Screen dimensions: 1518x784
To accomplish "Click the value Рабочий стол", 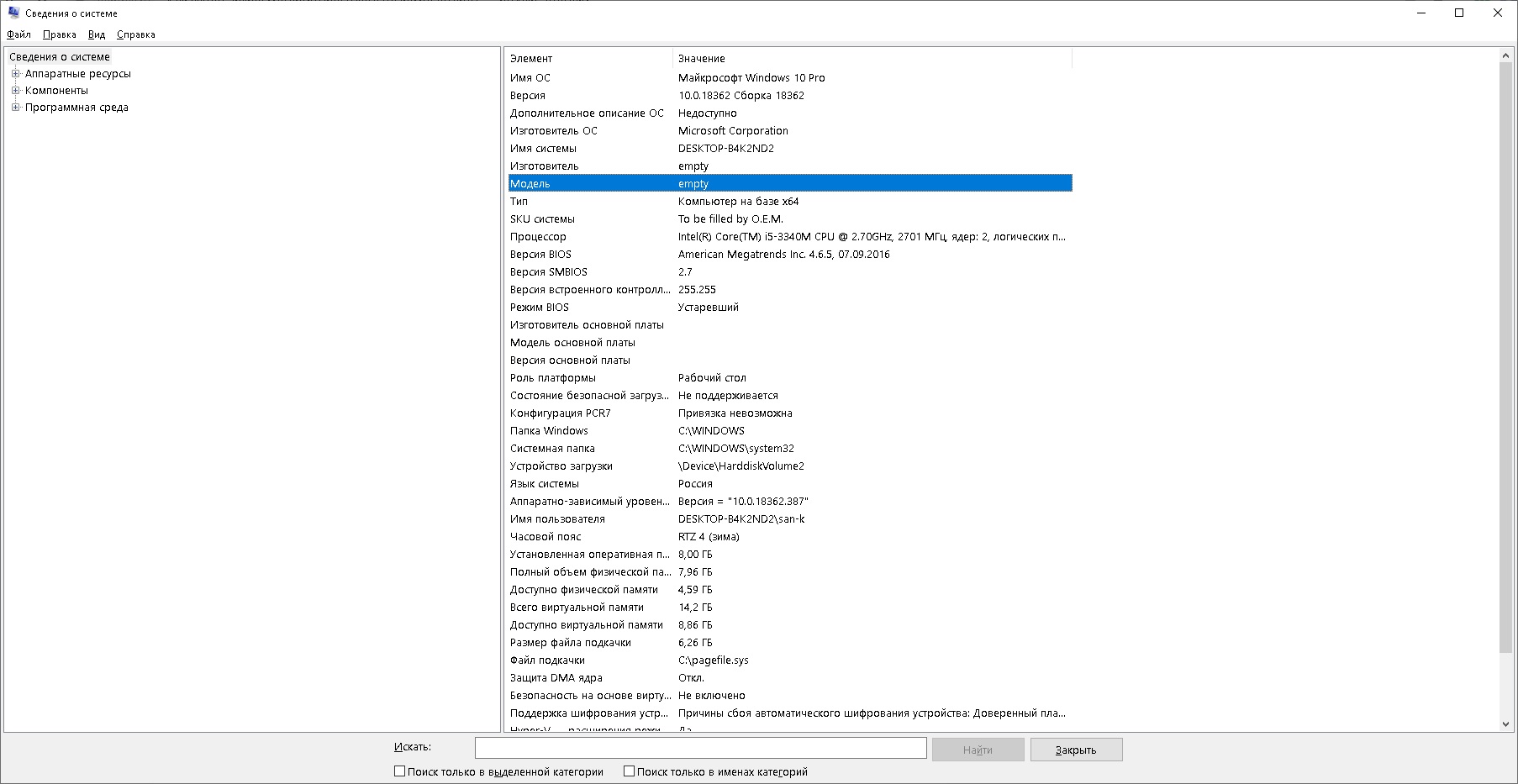I will (x=712, y=377).
